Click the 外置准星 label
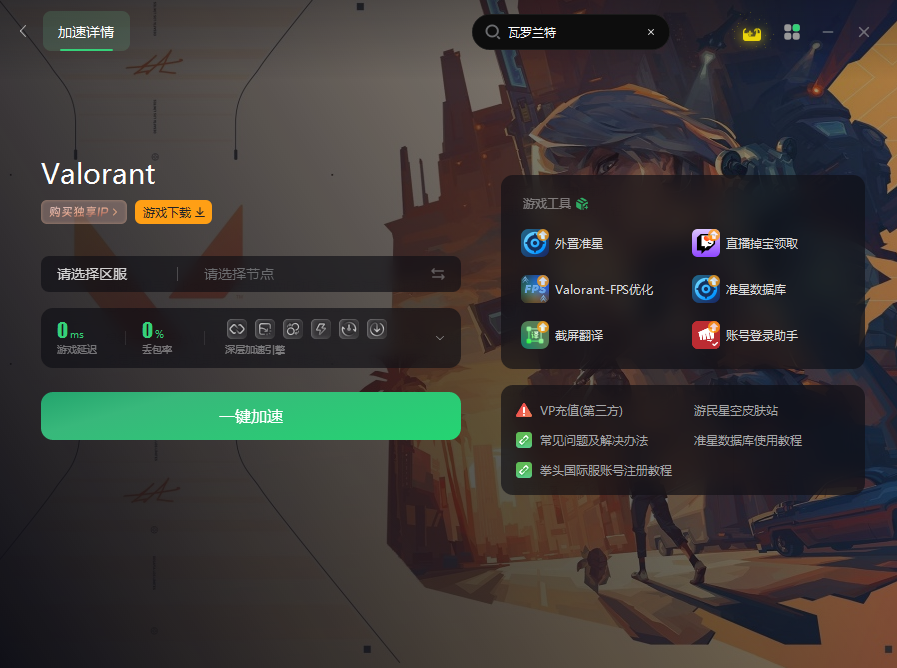This screenshot has width=897, height=668. click(579, 244)
